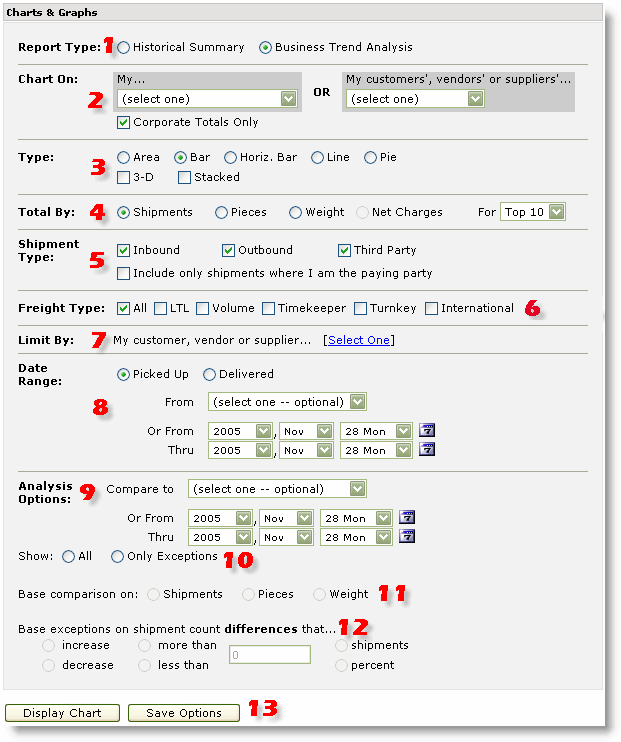Open the Compare to dropdown
This screenshot has width=621, height=742.
(276, 489)
